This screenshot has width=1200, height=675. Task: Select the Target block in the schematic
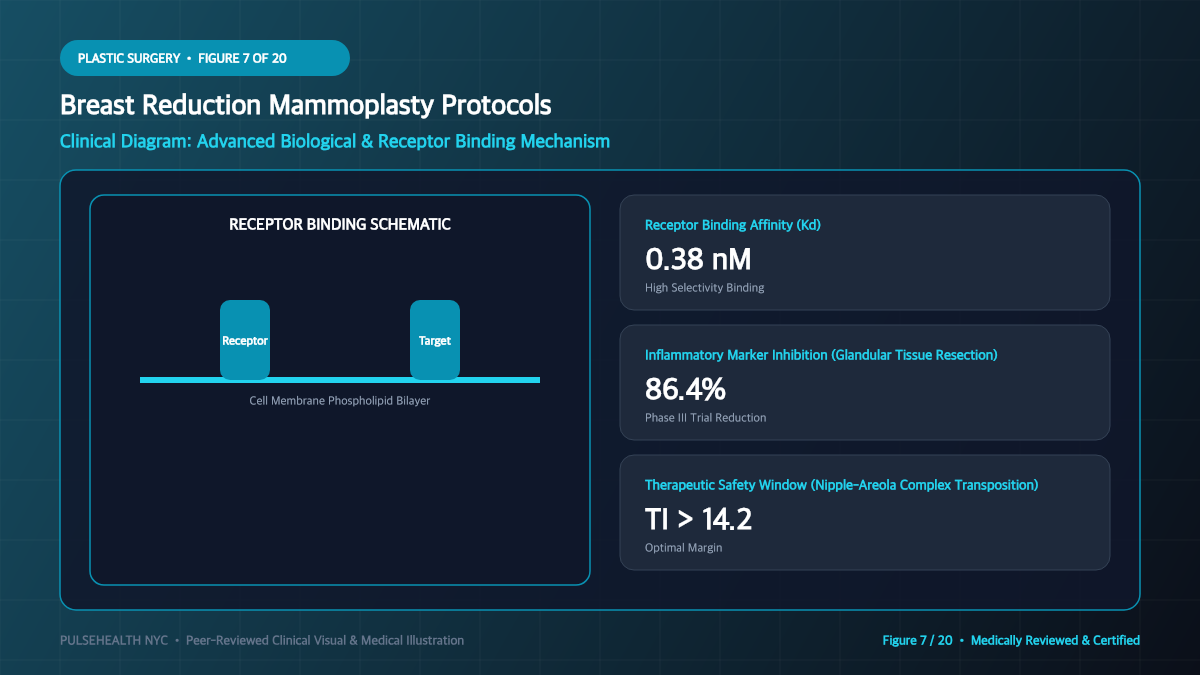tap(435, 340)
